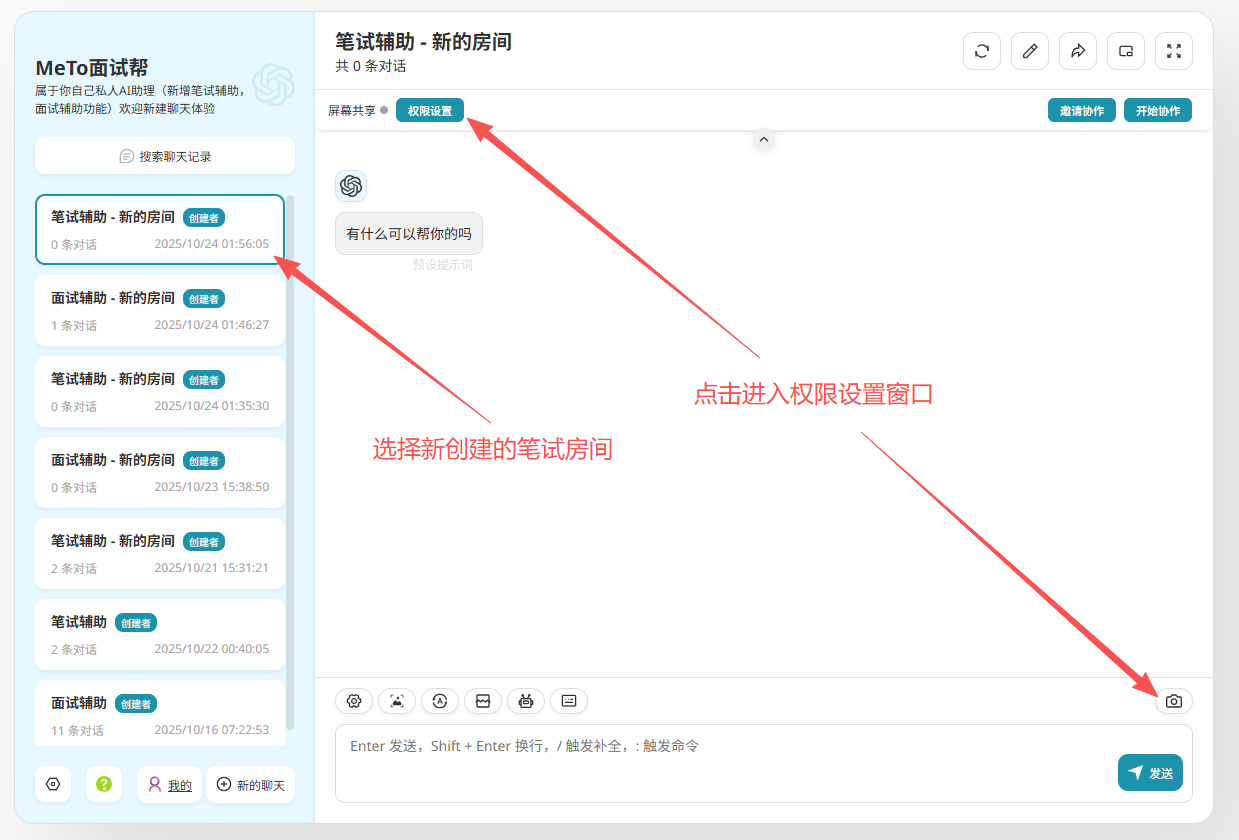Click the green question mark help icon

(x=104, y=785)
